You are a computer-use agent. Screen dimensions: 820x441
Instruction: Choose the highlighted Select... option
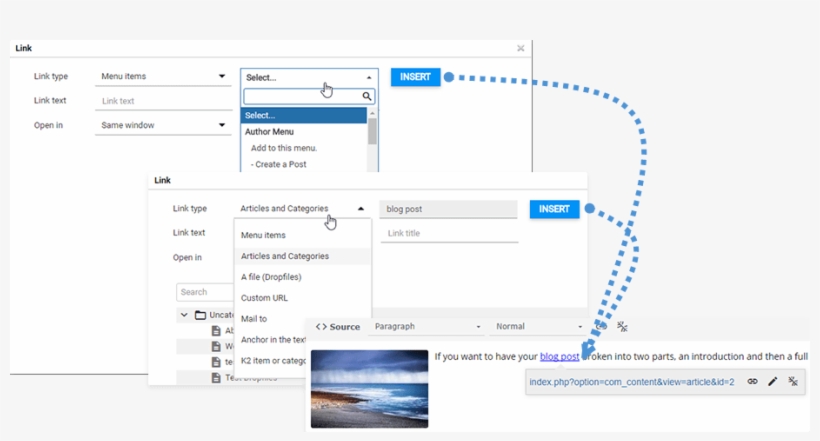coord(304,116)
